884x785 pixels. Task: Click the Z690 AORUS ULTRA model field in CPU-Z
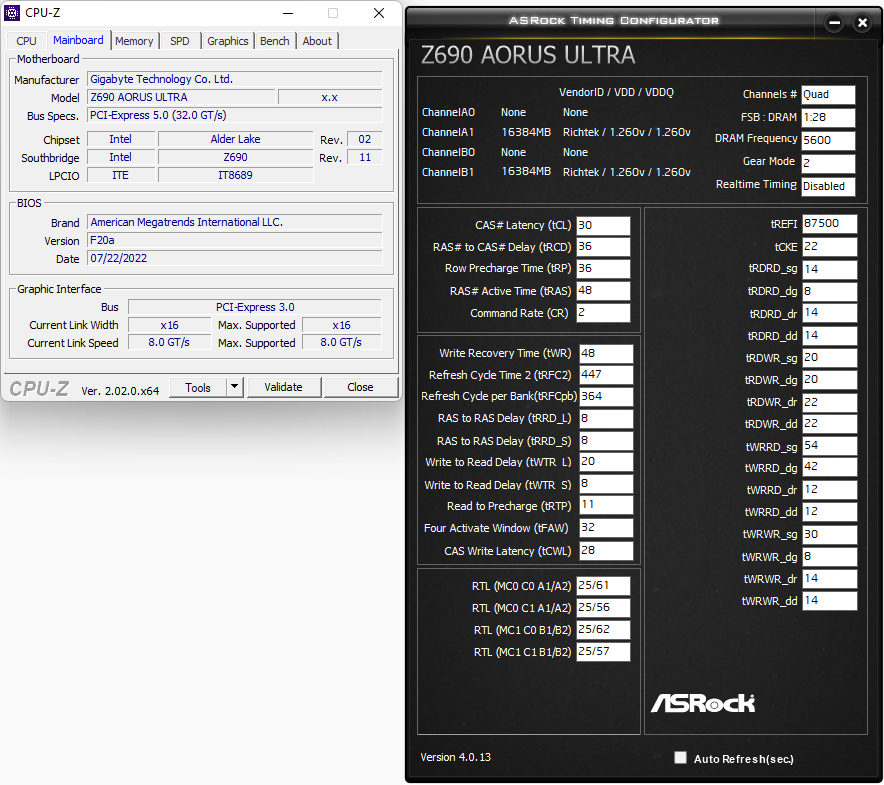(181, 97)
